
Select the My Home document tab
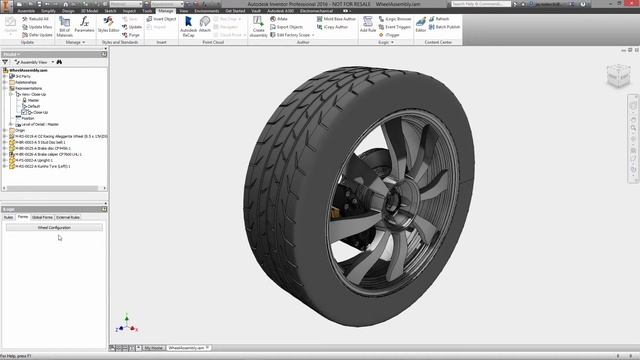[x=153, y=348]
